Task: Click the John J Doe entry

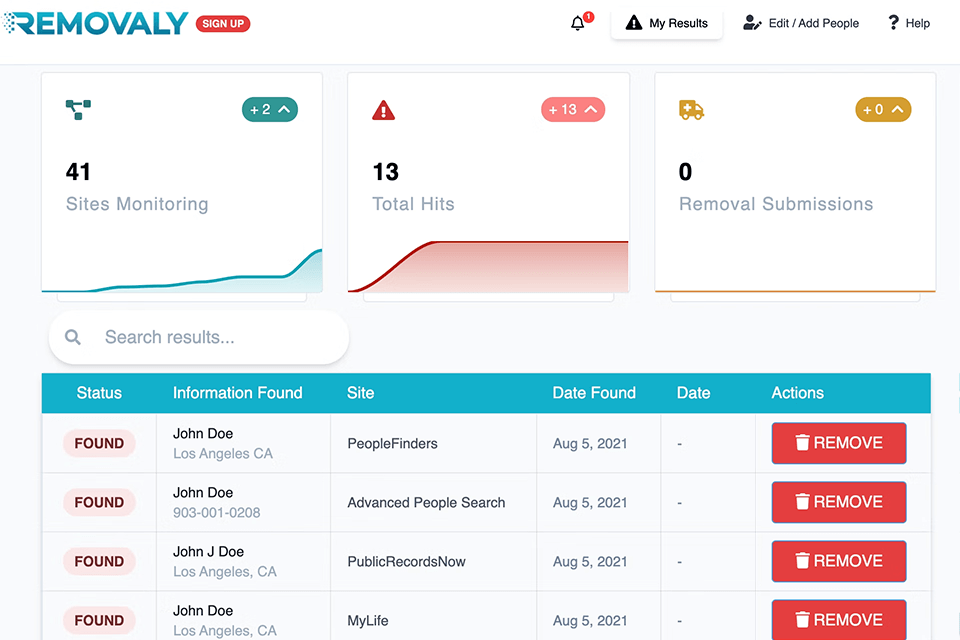Action: (208, 551)
